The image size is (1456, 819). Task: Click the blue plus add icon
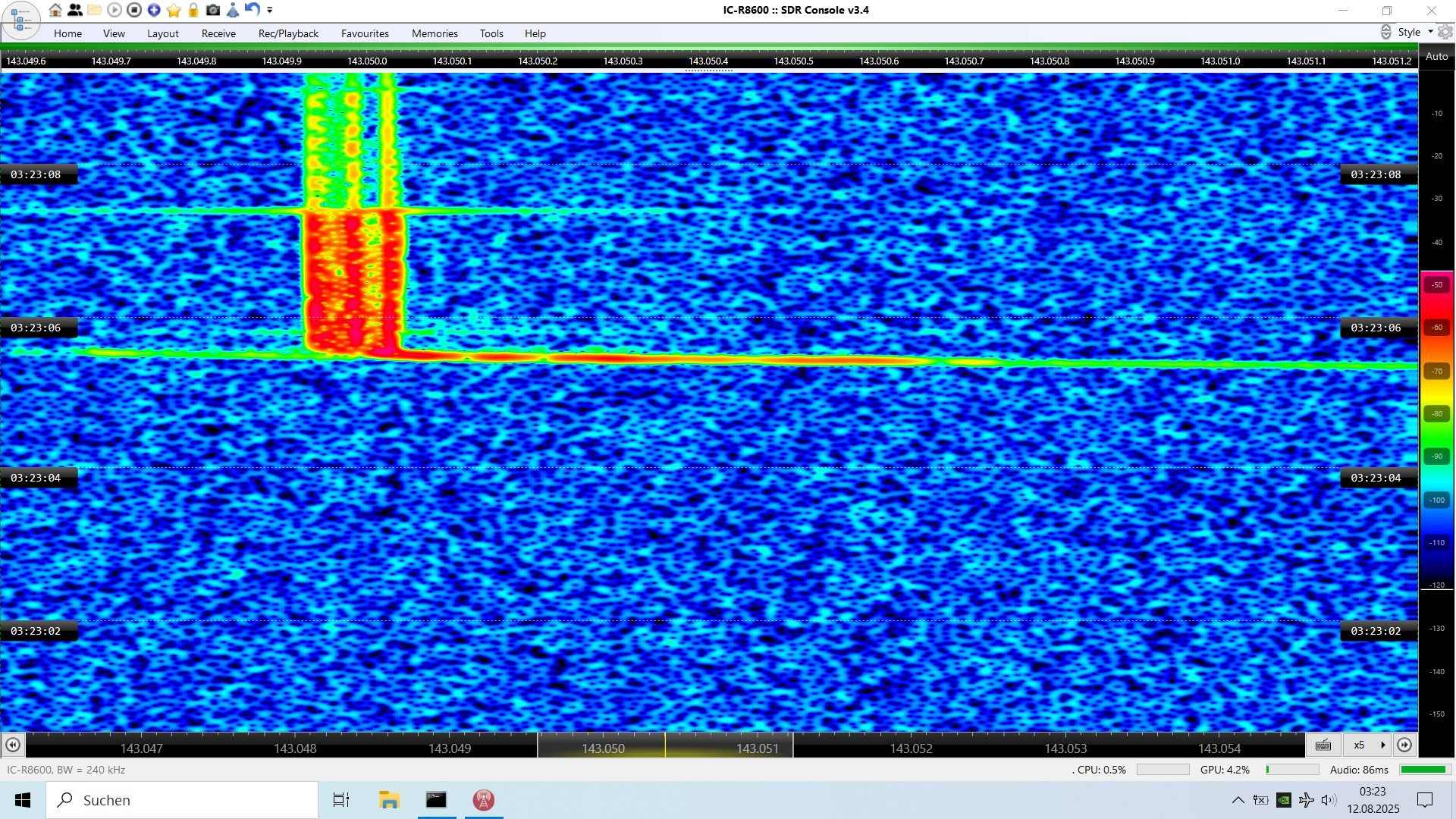click(154, 10)
